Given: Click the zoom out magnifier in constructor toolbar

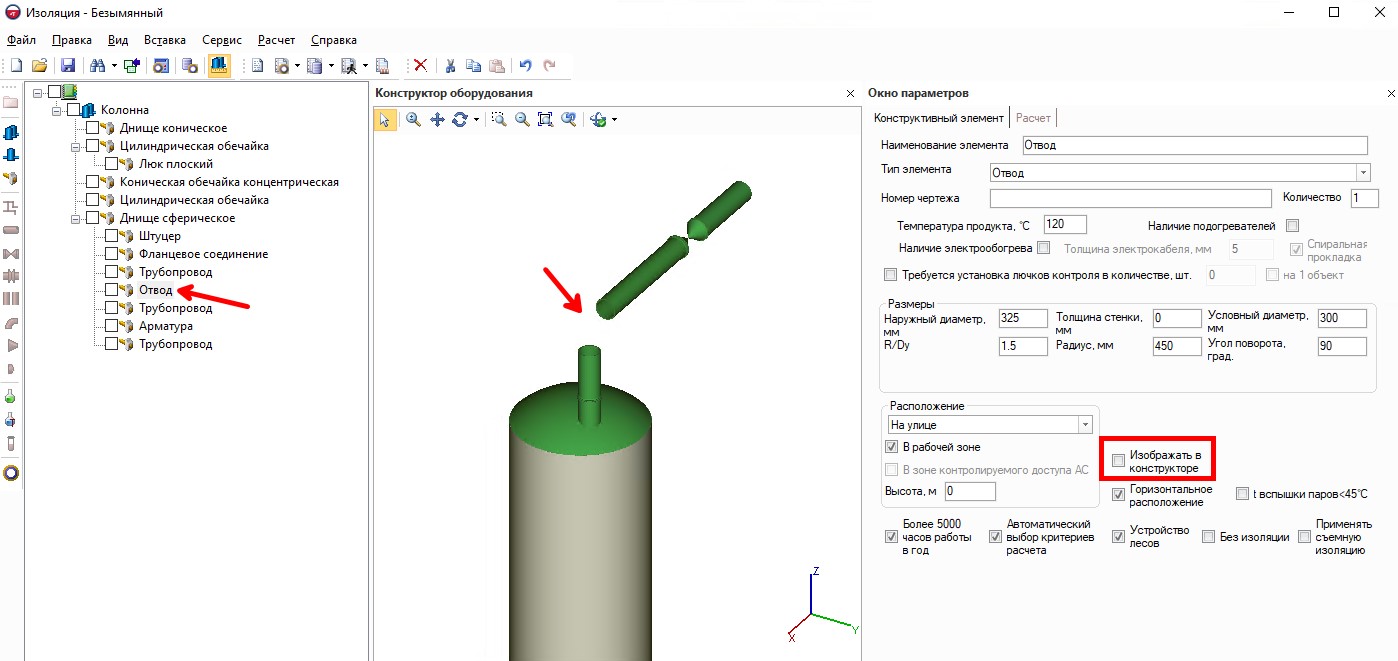Looking at the screenshot, I should click(521, 119).
